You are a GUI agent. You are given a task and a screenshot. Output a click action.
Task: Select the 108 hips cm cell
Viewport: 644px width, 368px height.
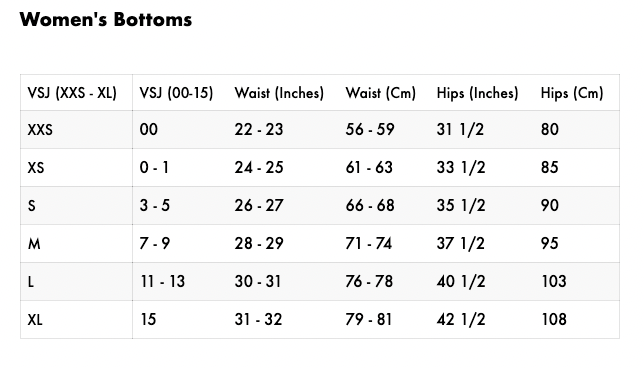(x=554, y=320)
